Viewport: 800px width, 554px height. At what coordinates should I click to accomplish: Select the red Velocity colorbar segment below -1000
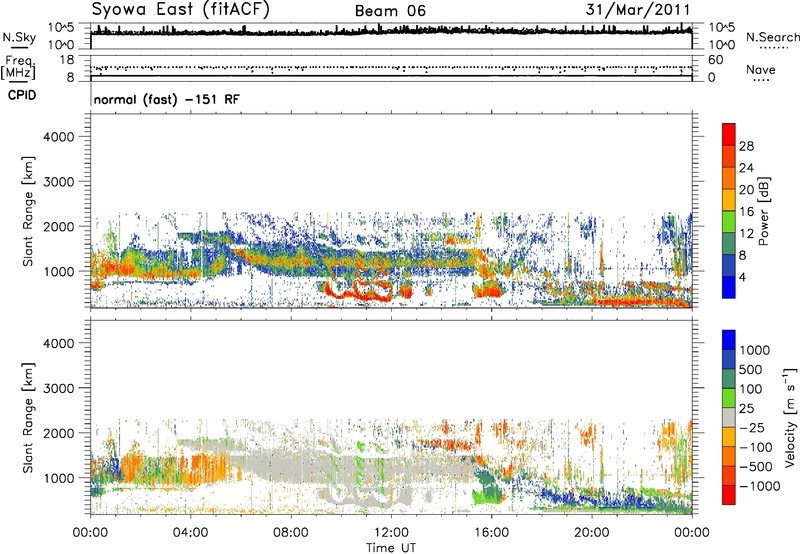(x=729, y=495)
